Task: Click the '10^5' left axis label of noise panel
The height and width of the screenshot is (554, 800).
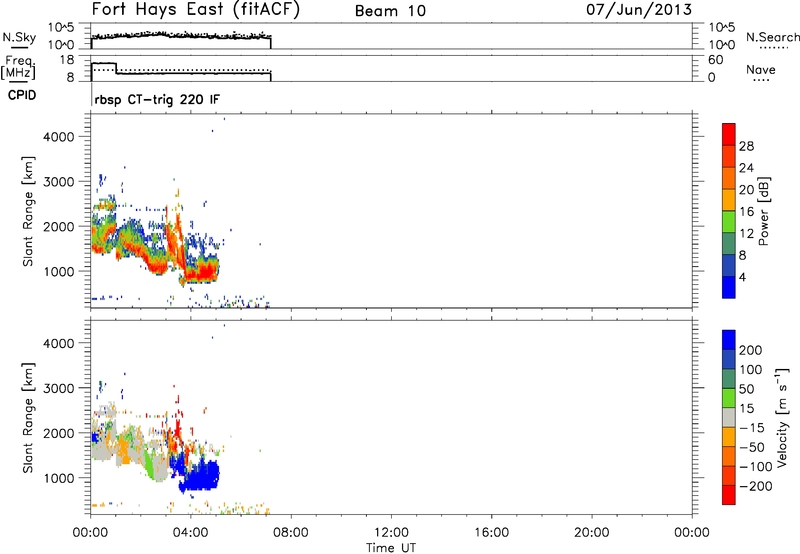Action: [x=61, y=28]
